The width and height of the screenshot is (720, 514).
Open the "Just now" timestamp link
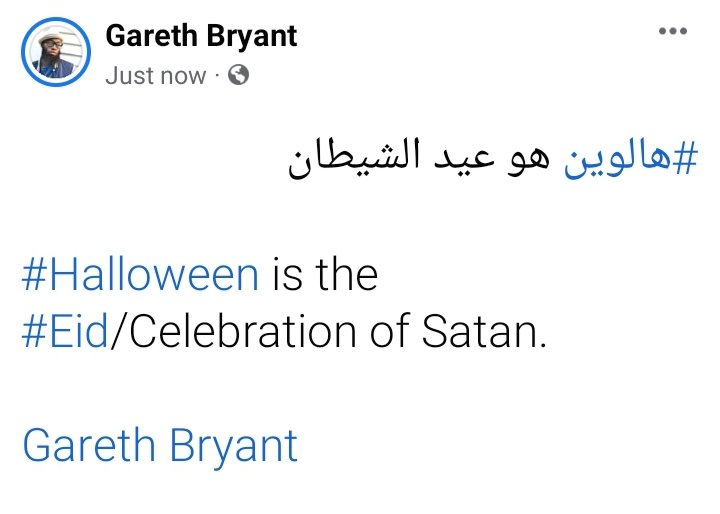pos(155,75)
